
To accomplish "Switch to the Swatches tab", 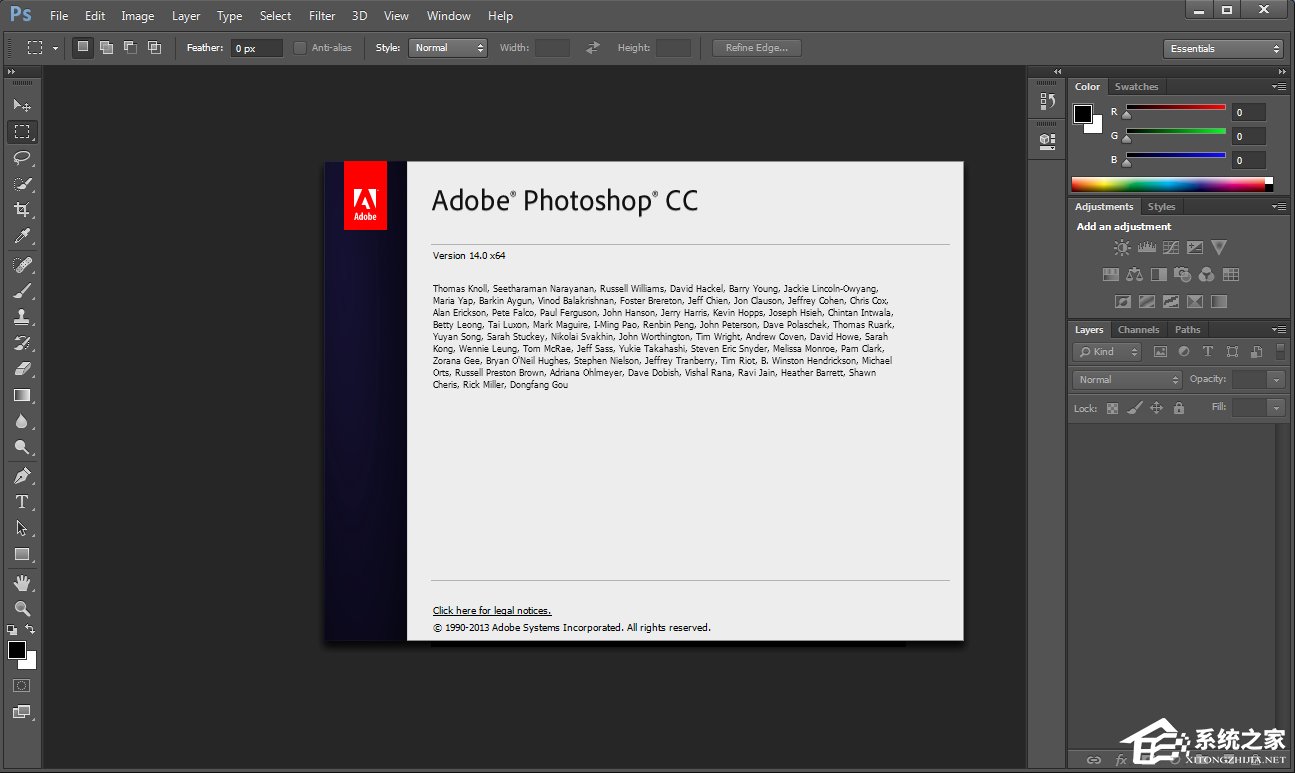I will (x=1137, y=86).
